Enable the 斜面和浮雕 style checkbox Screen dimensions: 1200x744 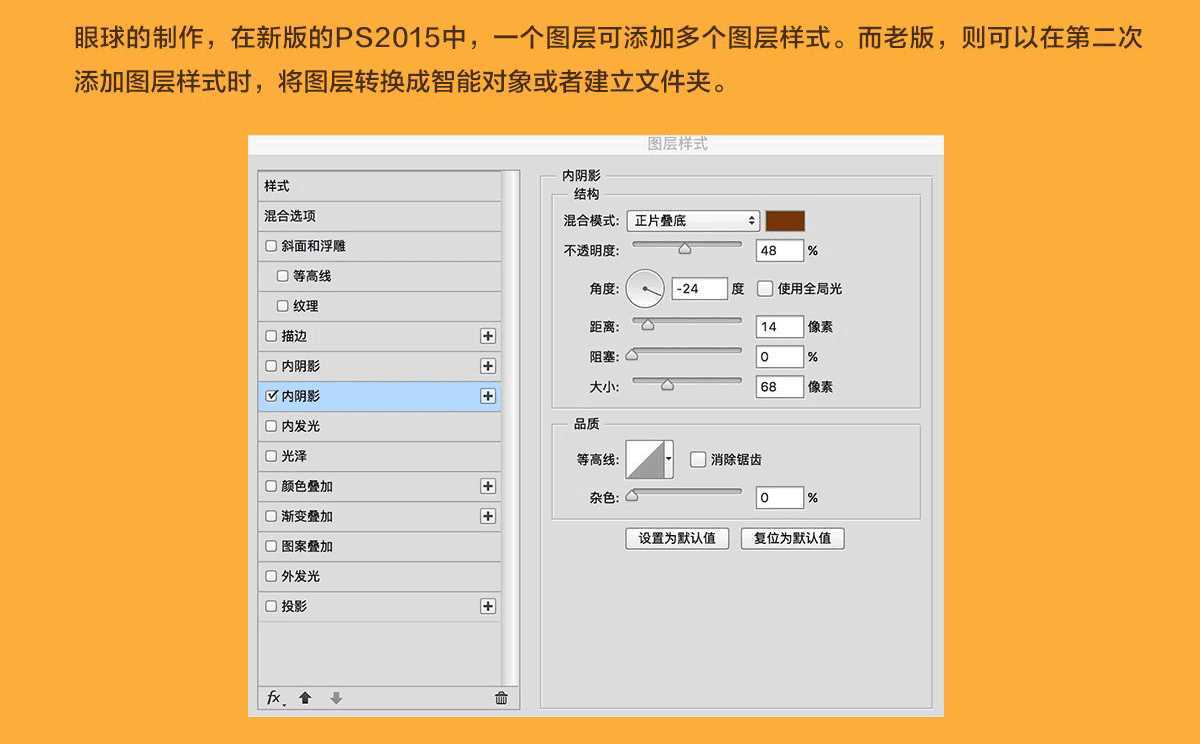click(271, 245)
